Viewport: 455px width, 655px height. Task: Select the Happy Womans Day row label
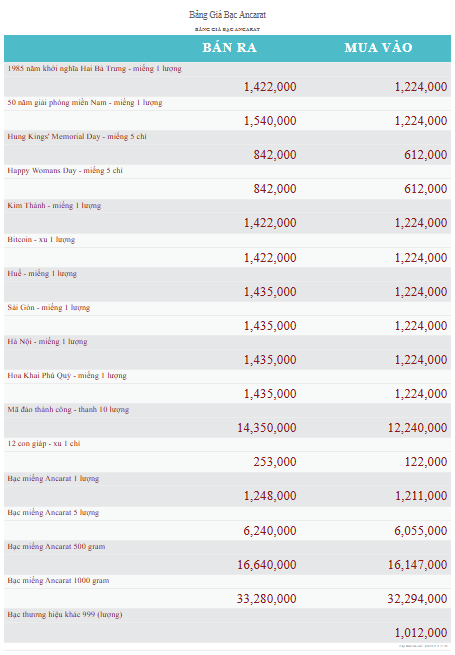tap(65, 170)
